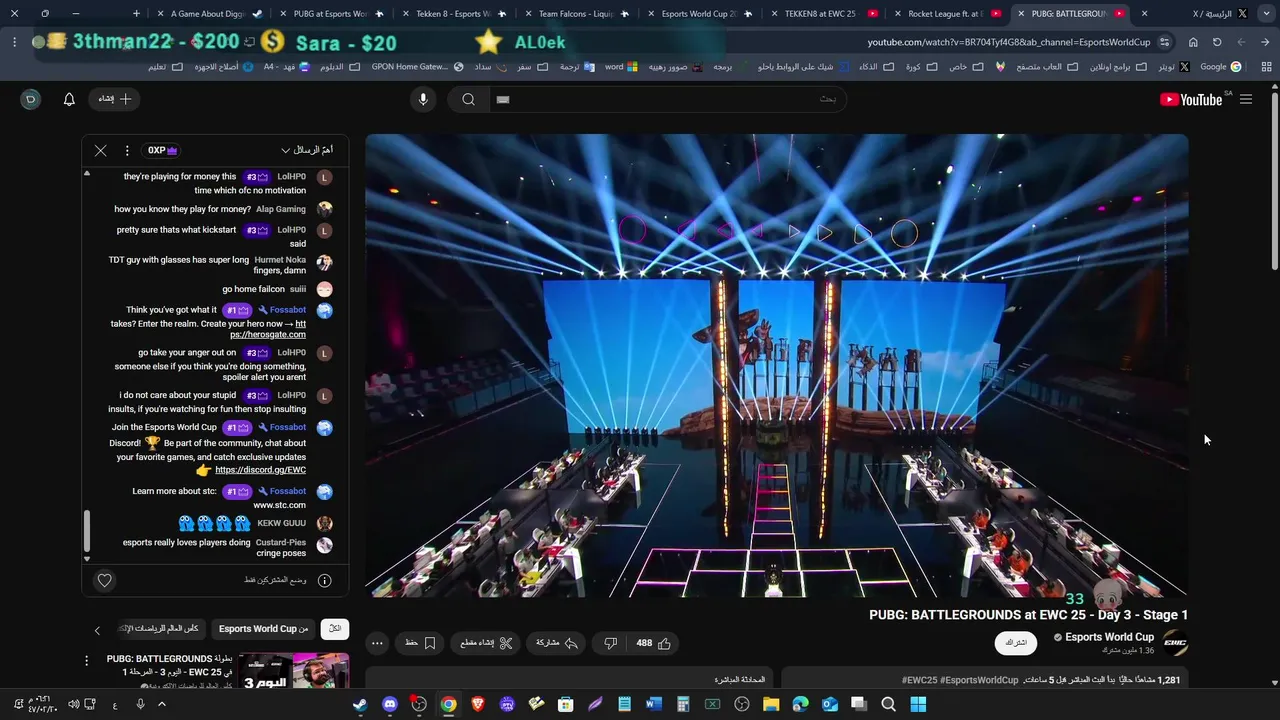Image resolution: width=1280 pixels, height=720 pixels.
Task: Open the Esports World Cup channel name
Action: 1109,637
